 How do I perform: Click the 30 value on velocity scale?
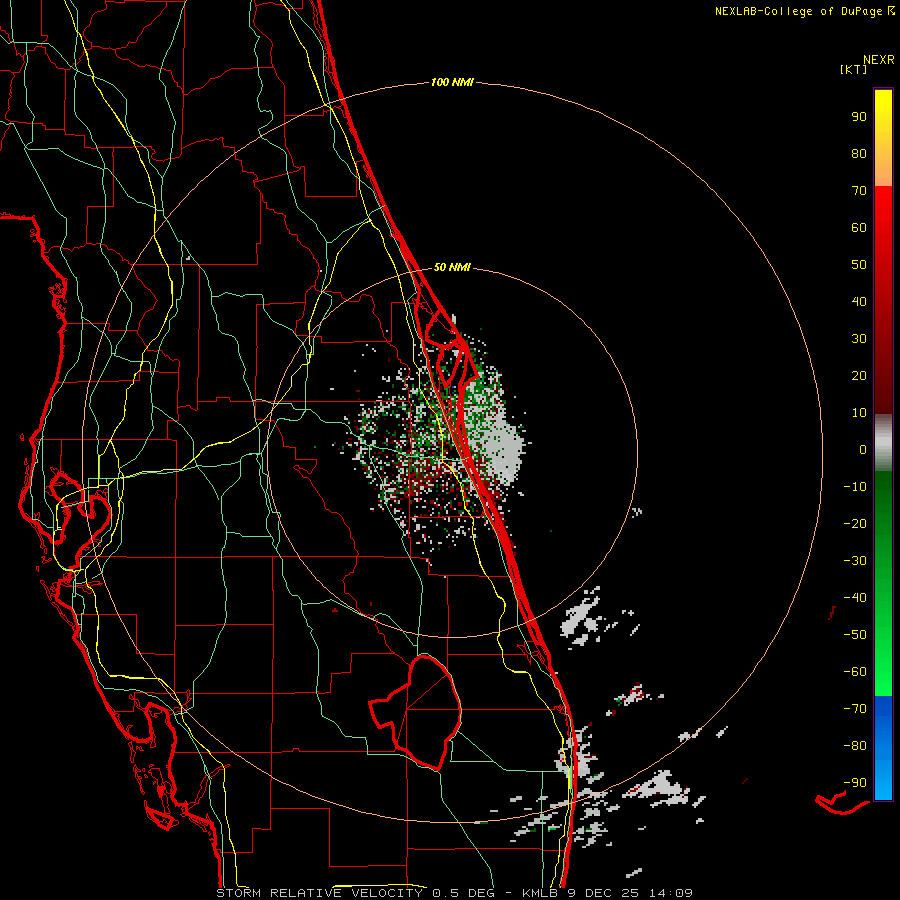(x=859, y=339)
